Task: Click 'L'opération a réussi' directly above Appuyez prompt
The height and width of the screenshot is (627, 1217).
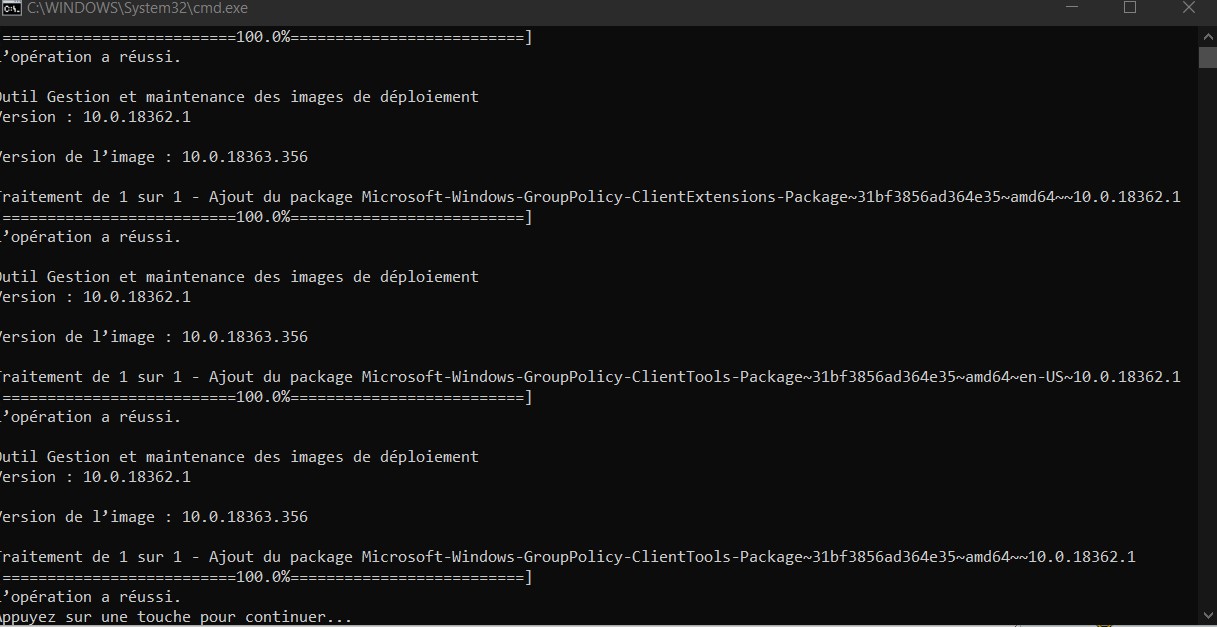Action: pyautogui.click(x=91, y=597)
